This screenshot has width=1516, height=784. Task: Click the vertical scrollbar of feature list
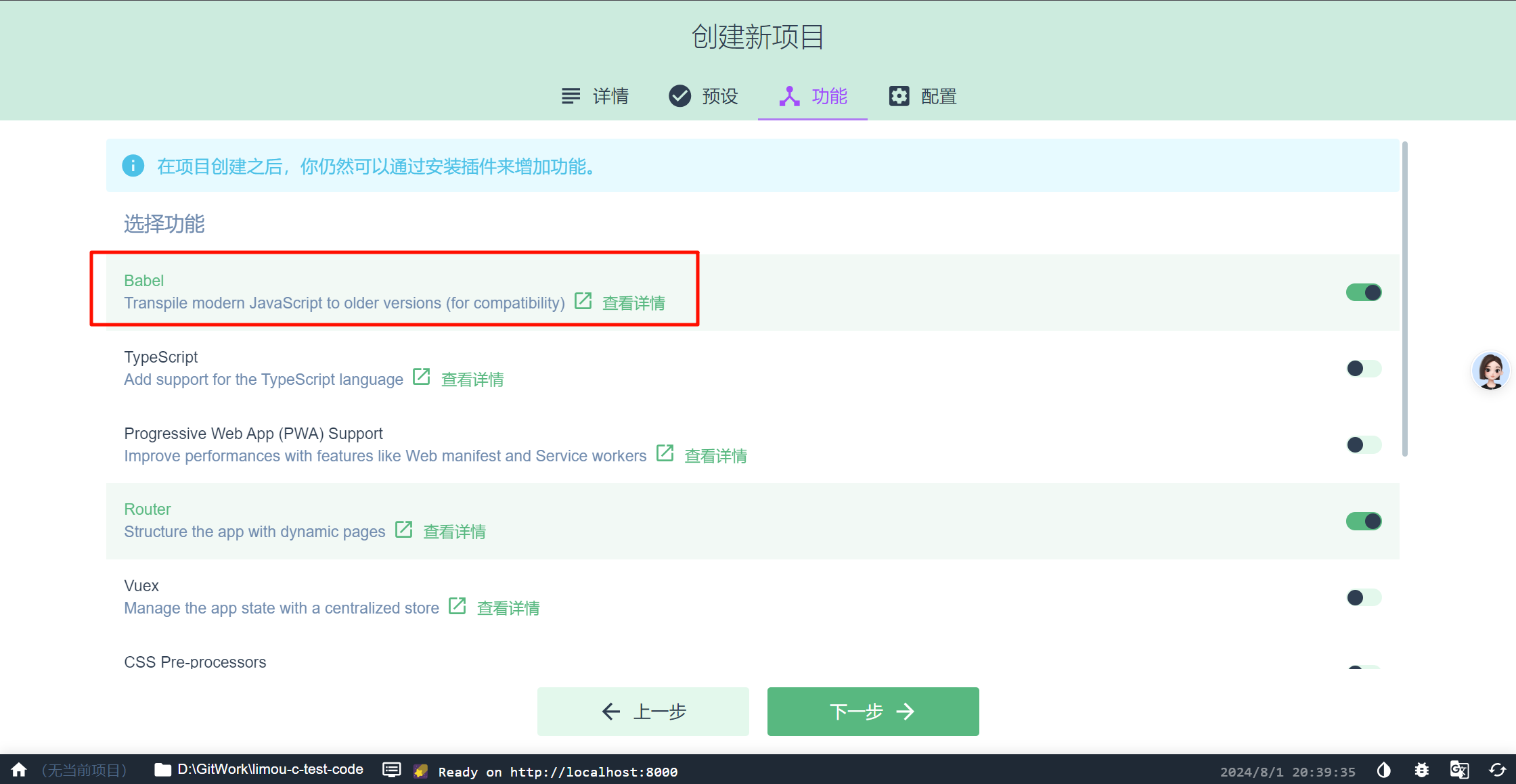(1405, 298)
